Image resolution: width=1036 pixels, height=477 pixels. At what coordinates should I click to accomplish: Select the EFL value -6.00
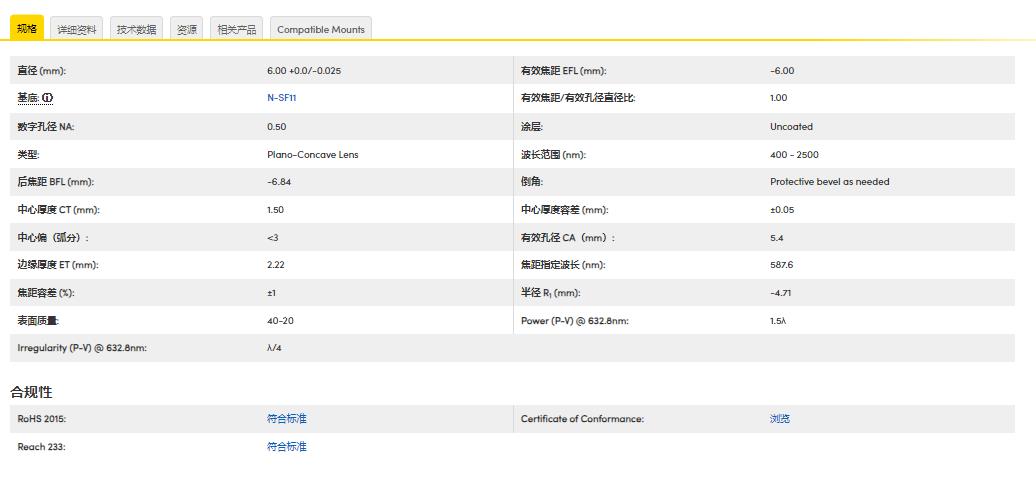click(782, 71)
